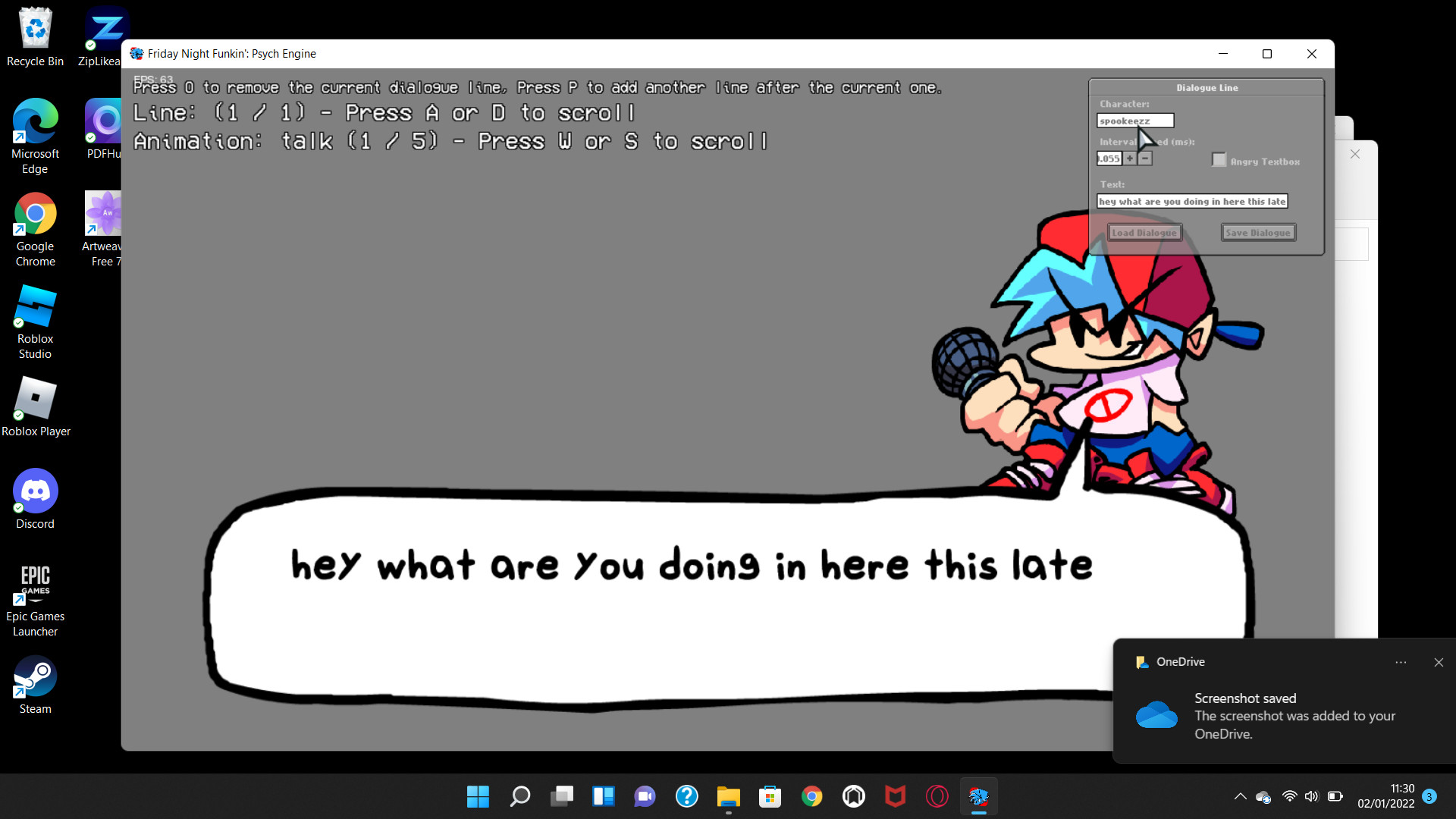Open OneDrive notification options ellipsis
Viewport: 1456px width, 819px height.
pos(1401,662)
